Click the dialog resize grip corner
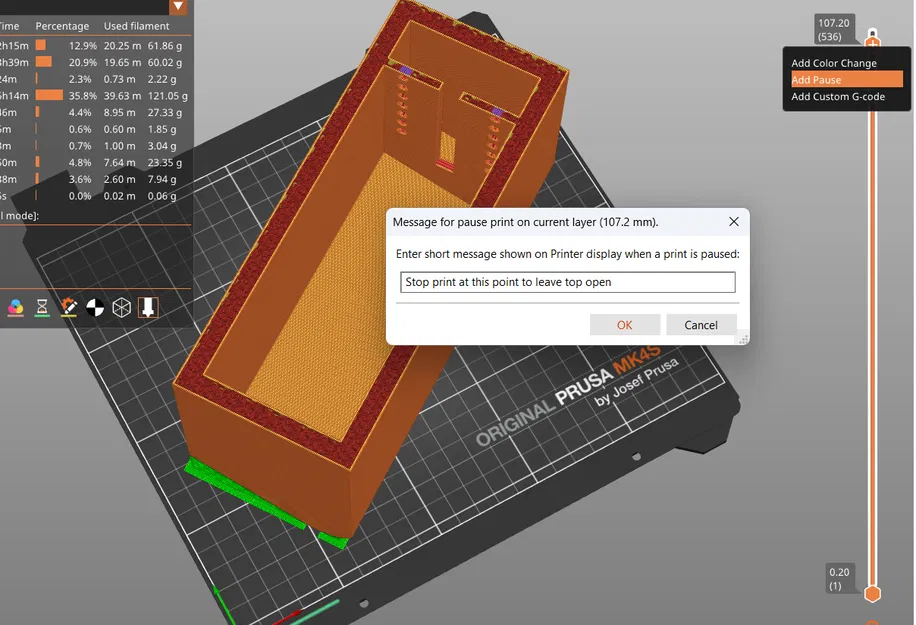916x625 pixels. (x=744, y=339)
